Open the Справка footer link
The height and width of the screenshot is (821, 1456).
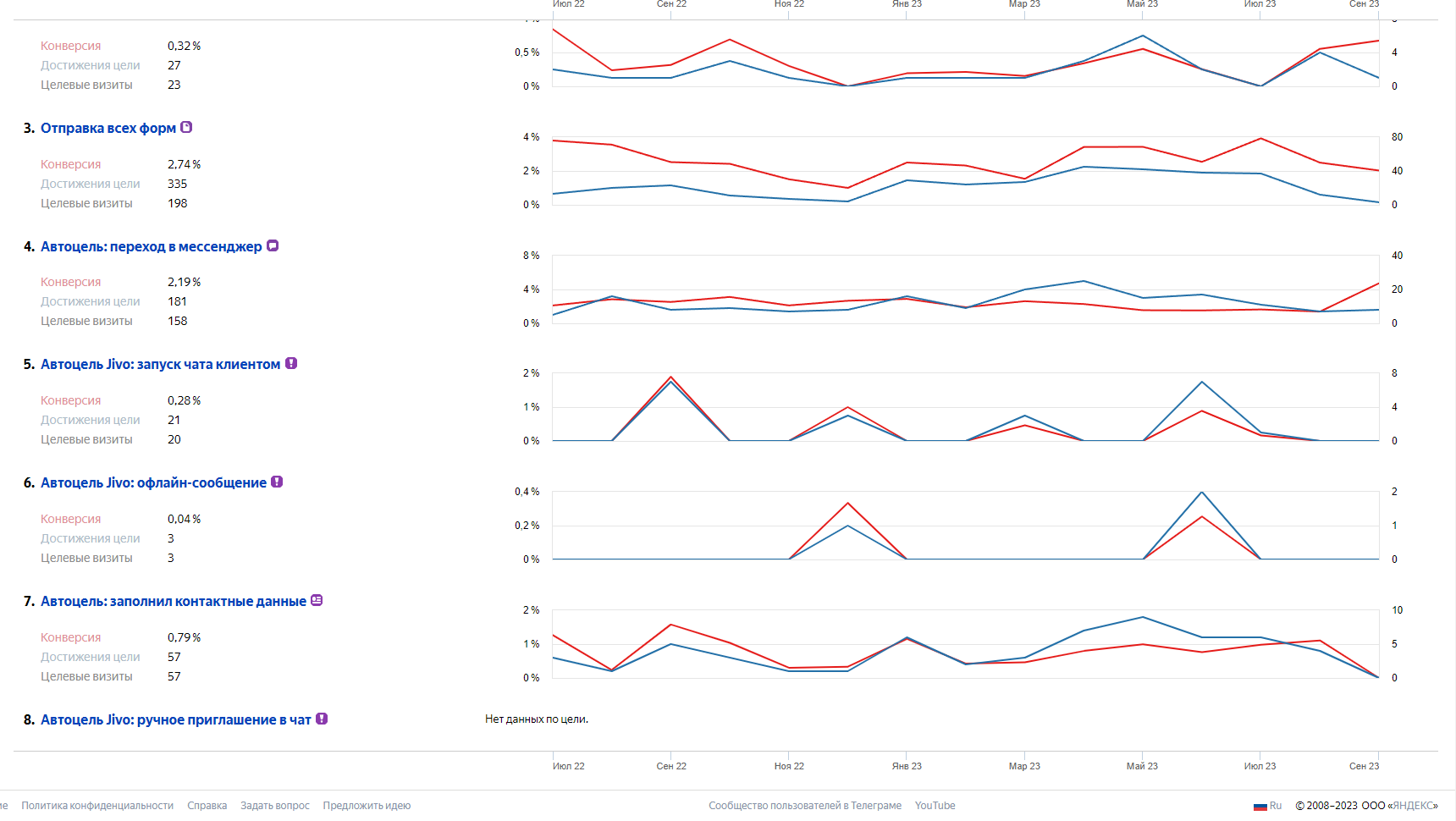pyautogui.click(x=207, y=806)
